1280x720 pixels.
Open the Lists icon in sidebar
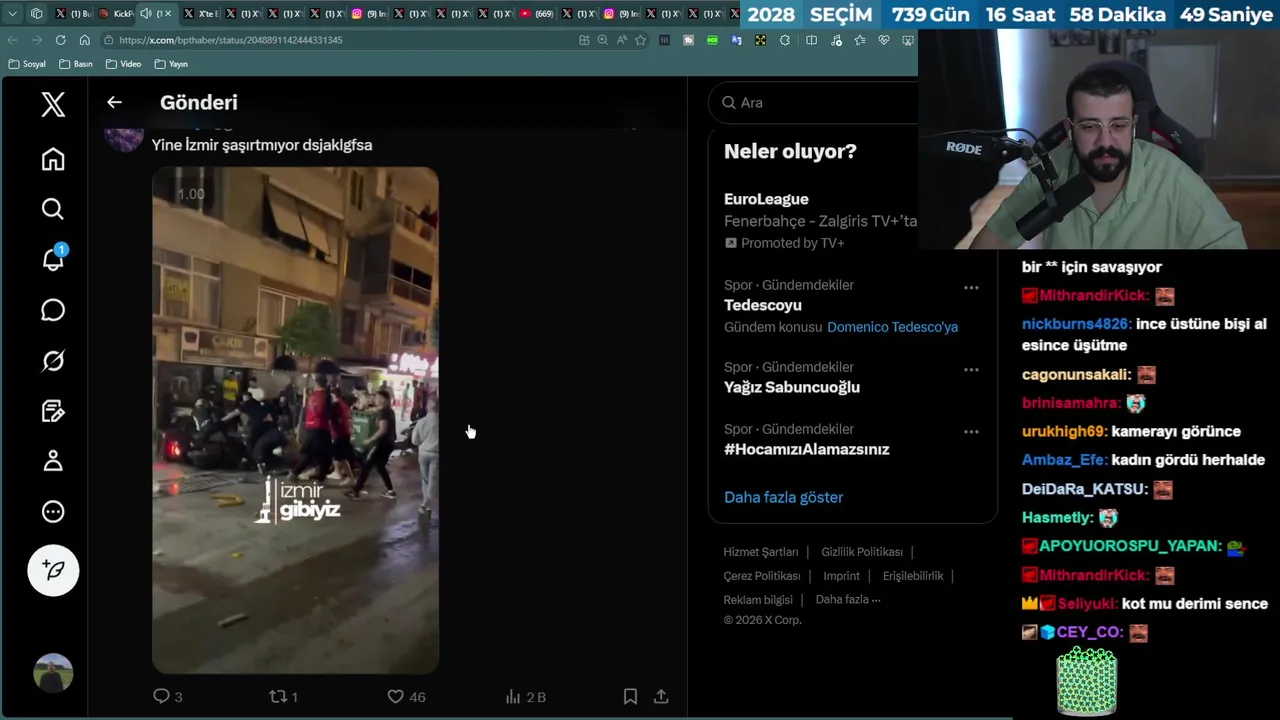(x=53, y=411)
